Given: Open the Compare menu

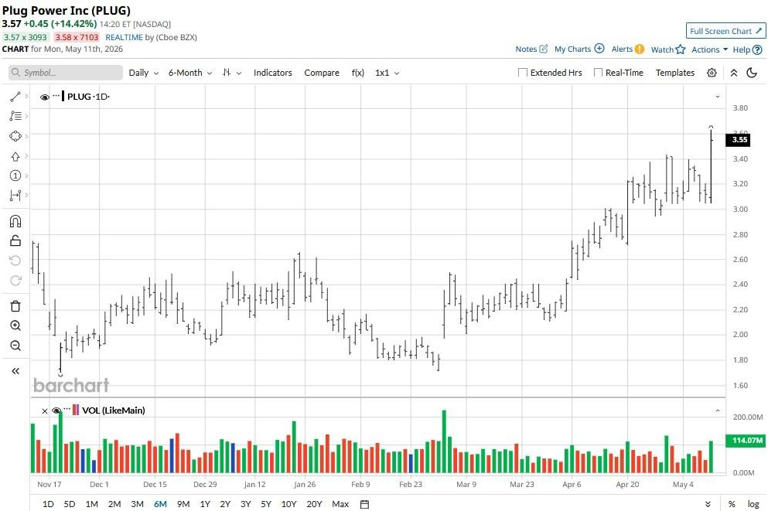Looking at the screenshot, I should [x=322, y=73].
